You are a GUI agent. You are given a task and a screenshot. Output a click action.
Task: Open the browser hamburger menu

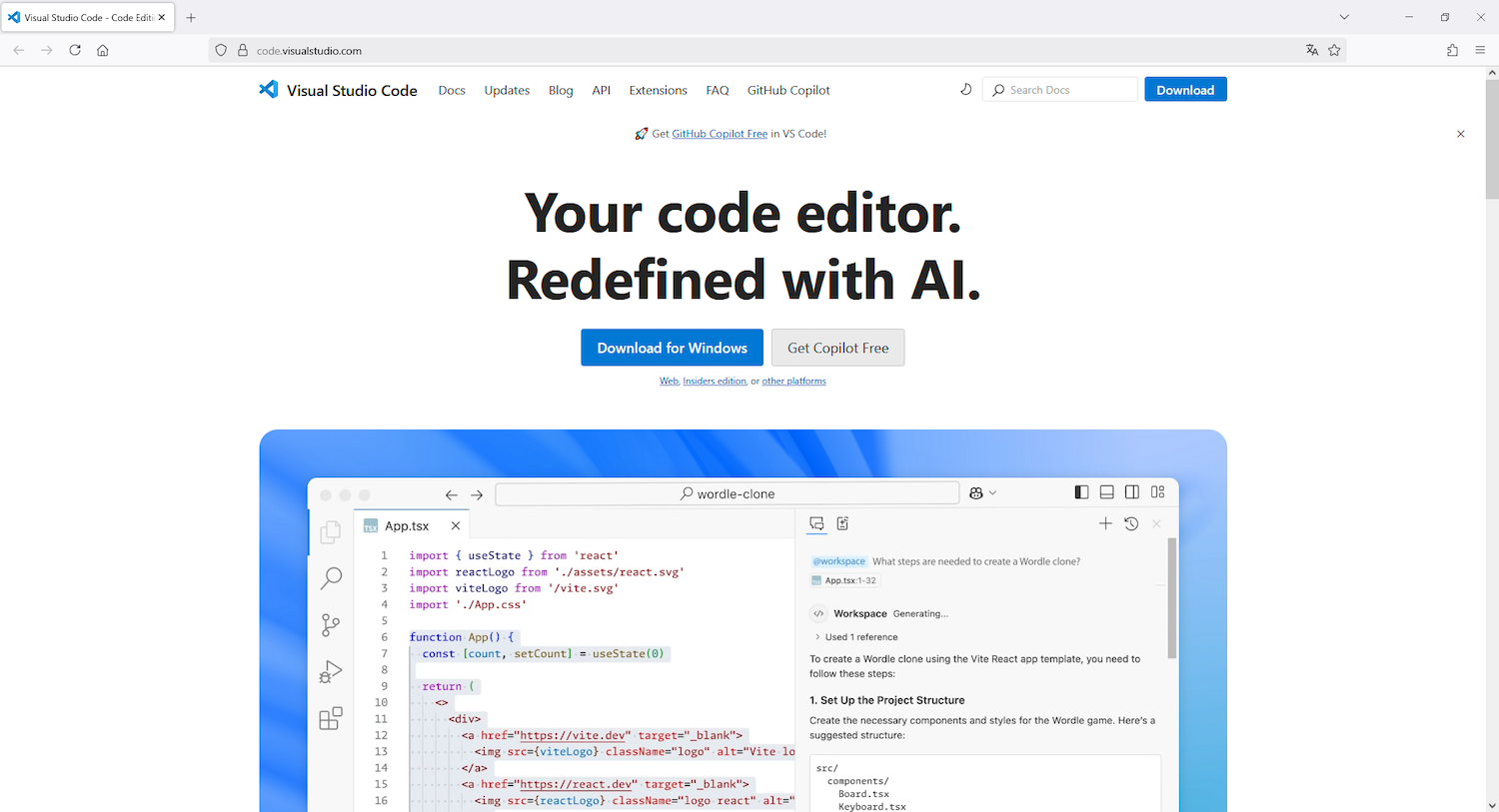(x=1480, y=50)
